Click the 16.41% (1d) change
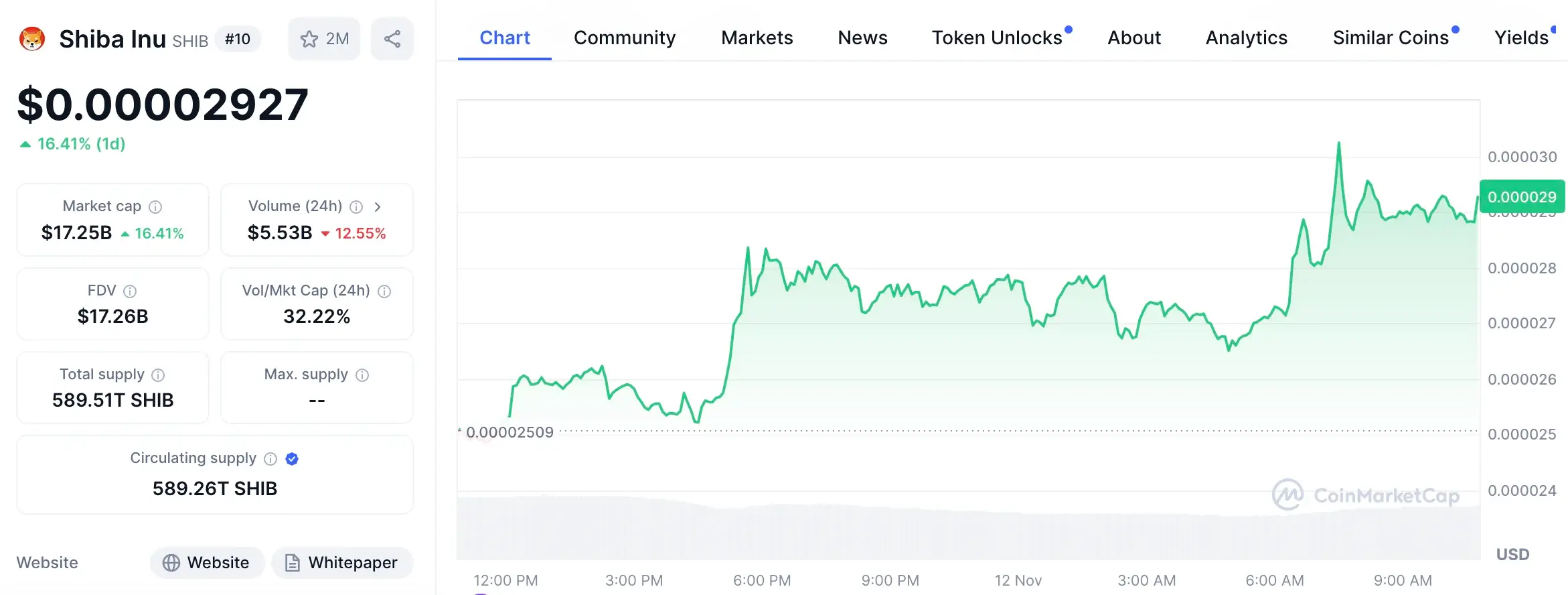1568x595 pixels. click(72, 144)
